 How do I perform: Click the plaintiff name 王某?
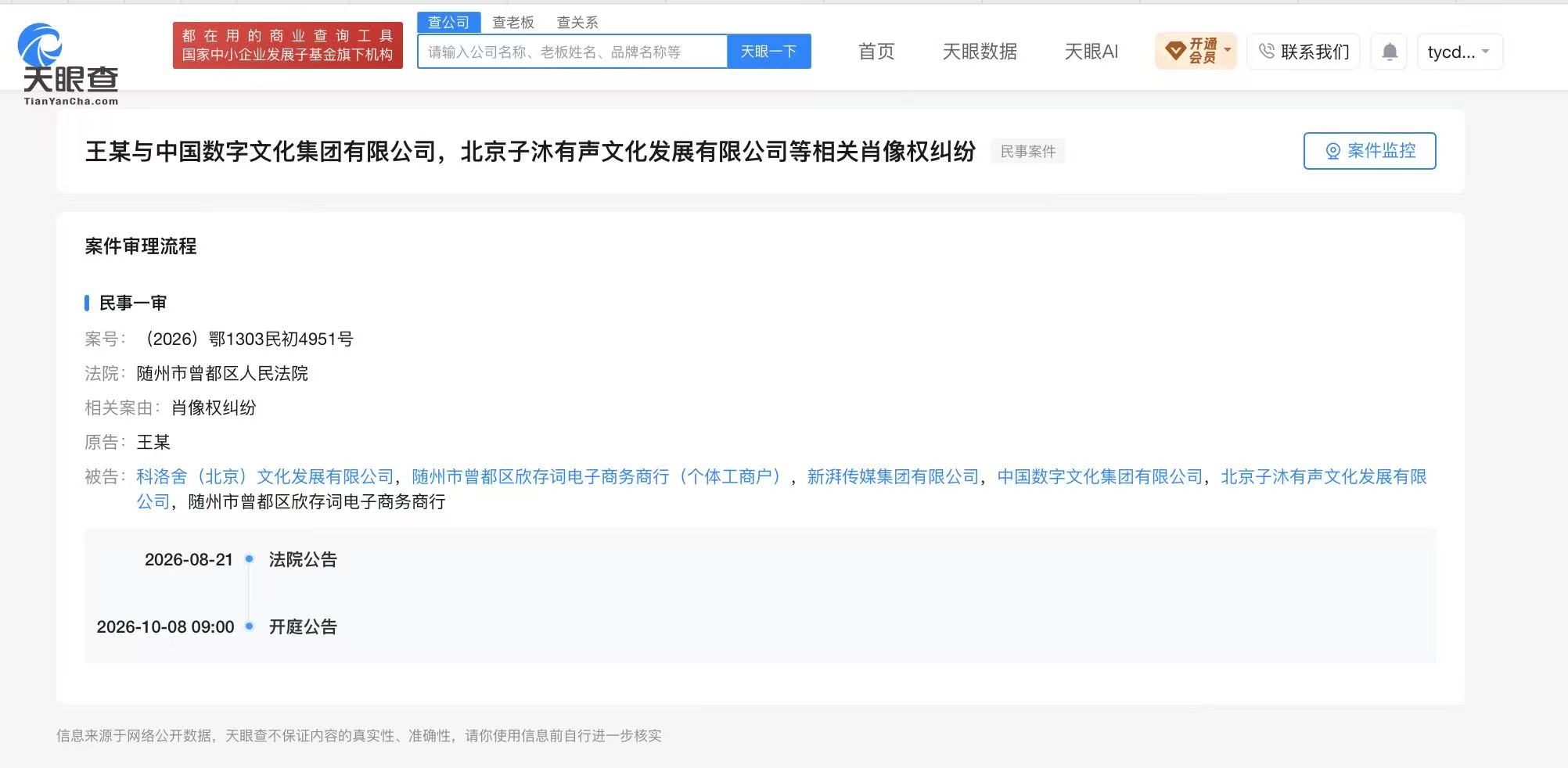click(153, 442)
